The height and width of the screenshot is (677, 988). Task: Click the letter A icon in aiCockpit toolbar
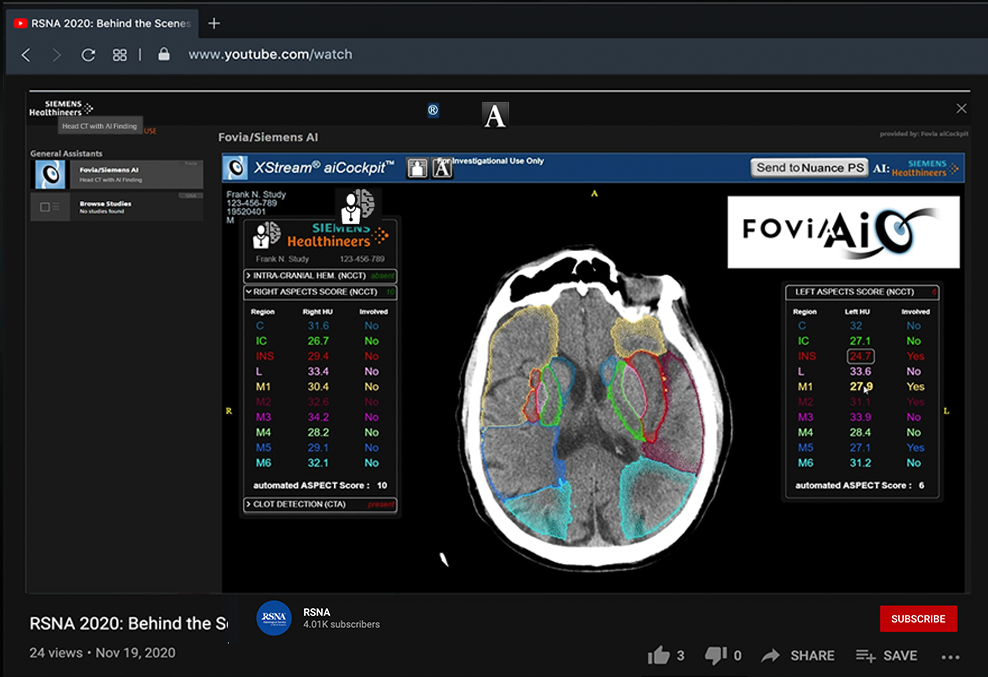coord(442,168)
